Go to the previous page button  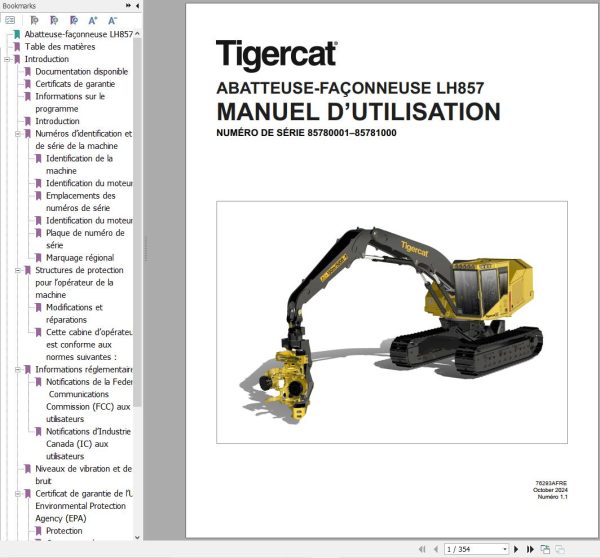435,549
